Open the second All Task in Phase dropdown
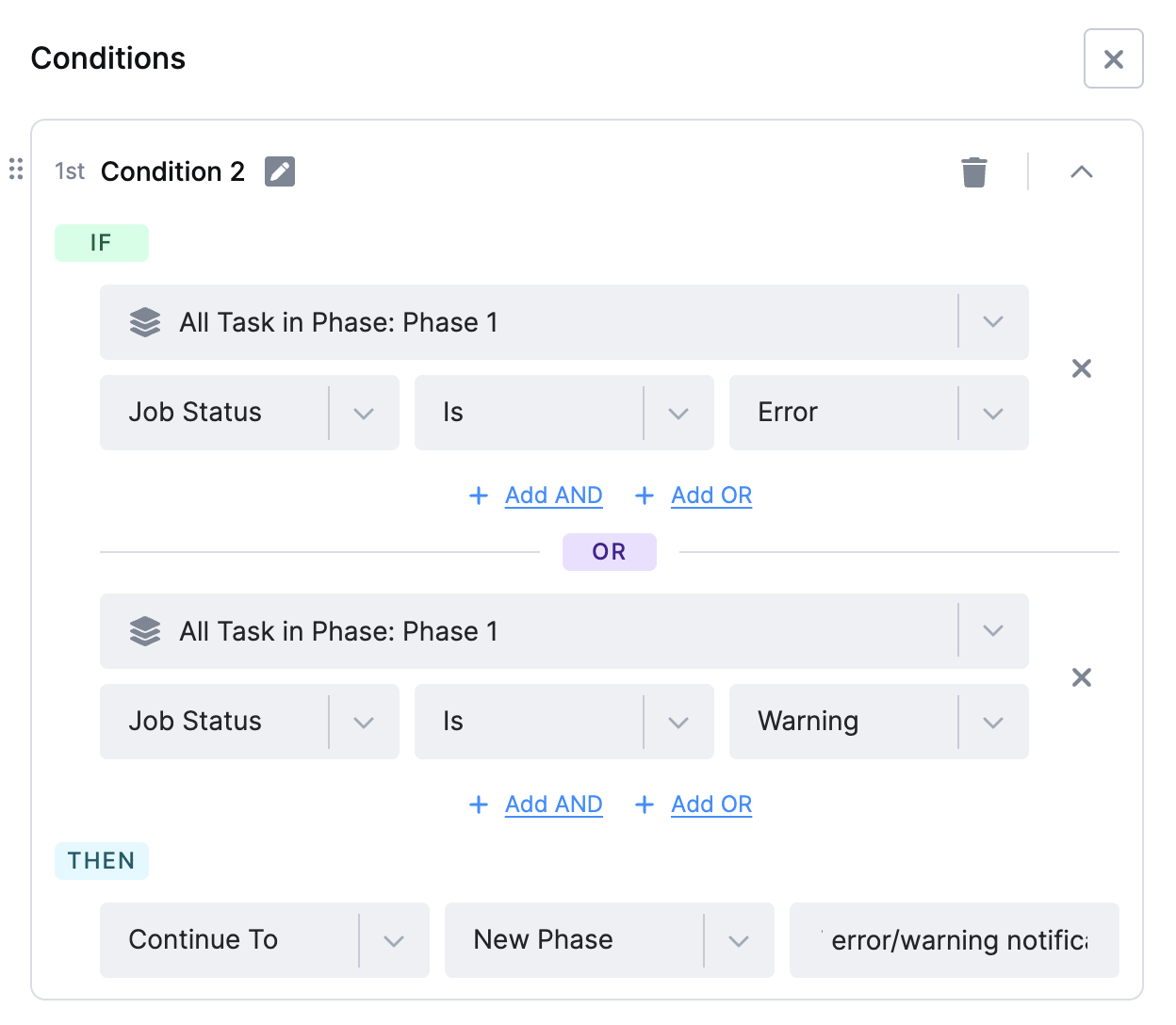 coord(564,631)
